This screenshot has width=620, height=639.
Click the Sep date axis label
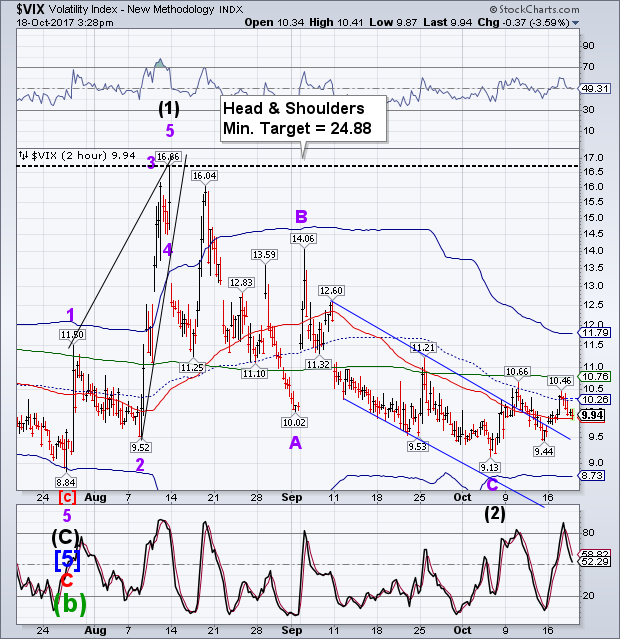(x=292, y=497)
